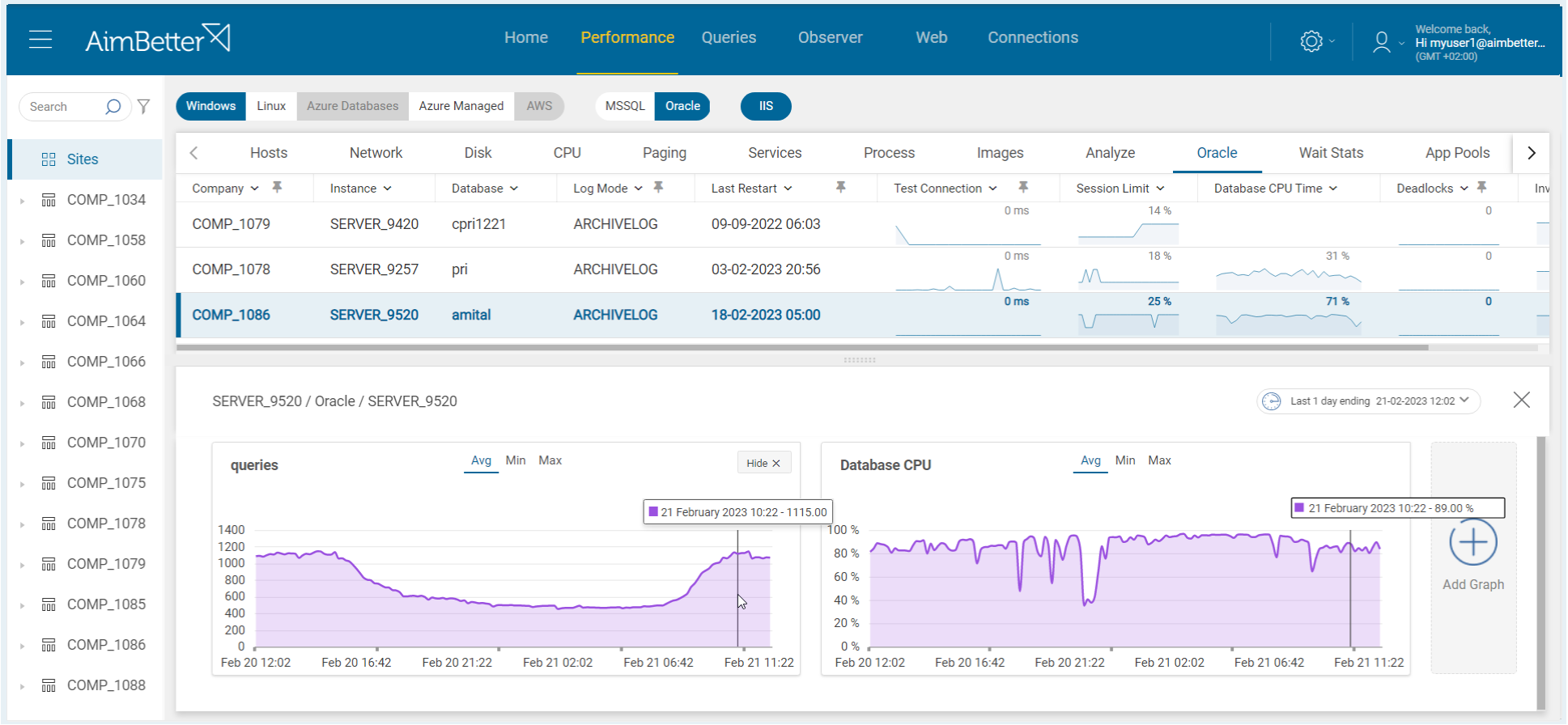Screen dimensions: 1568x725
Task: Click the building icon for COMP_1088
Action: click(49, 685)
